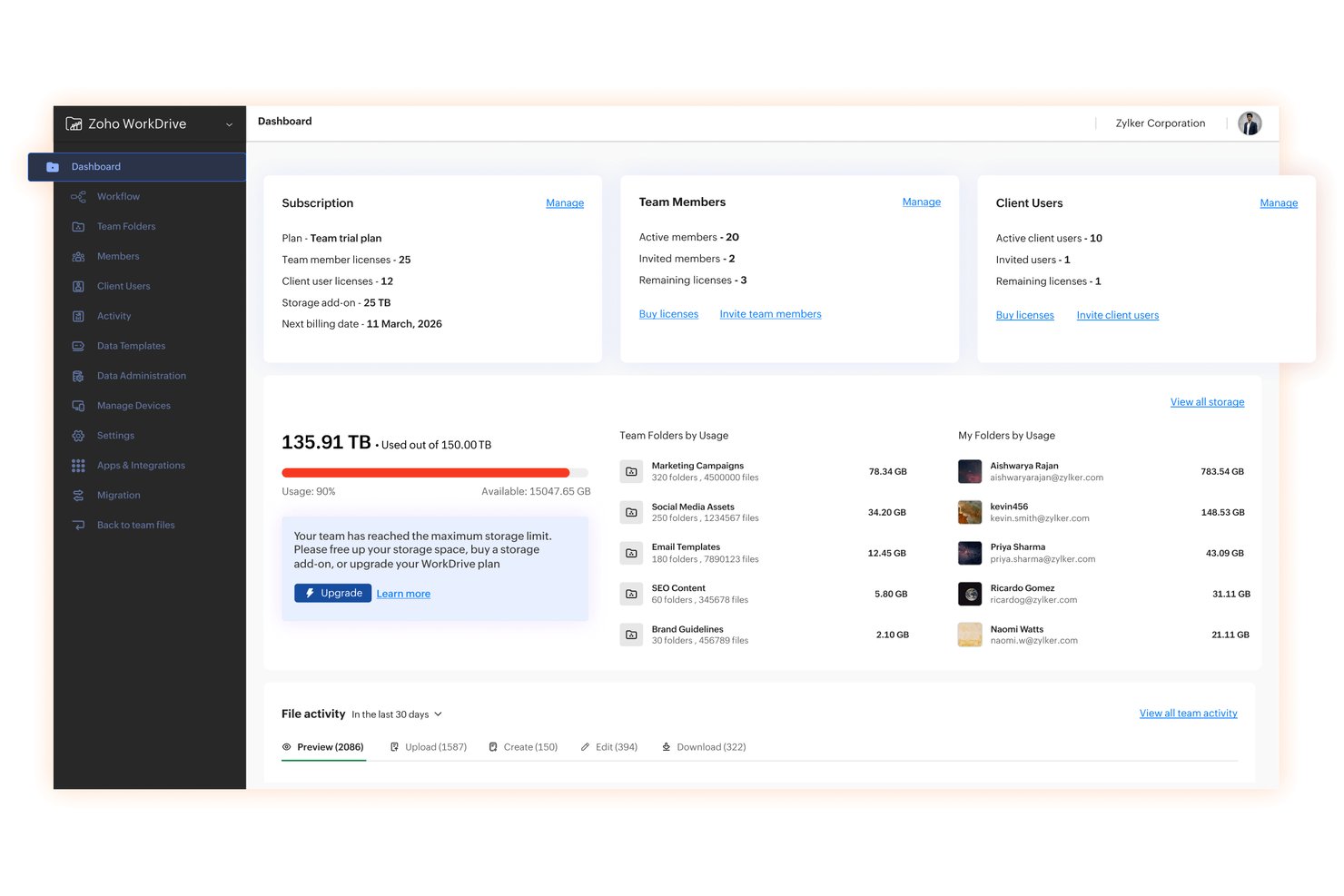Image resolution: width=1344 pixels, height=896 pixels.
Task: Open the user profile avatar
Action: coord(1250,123)
